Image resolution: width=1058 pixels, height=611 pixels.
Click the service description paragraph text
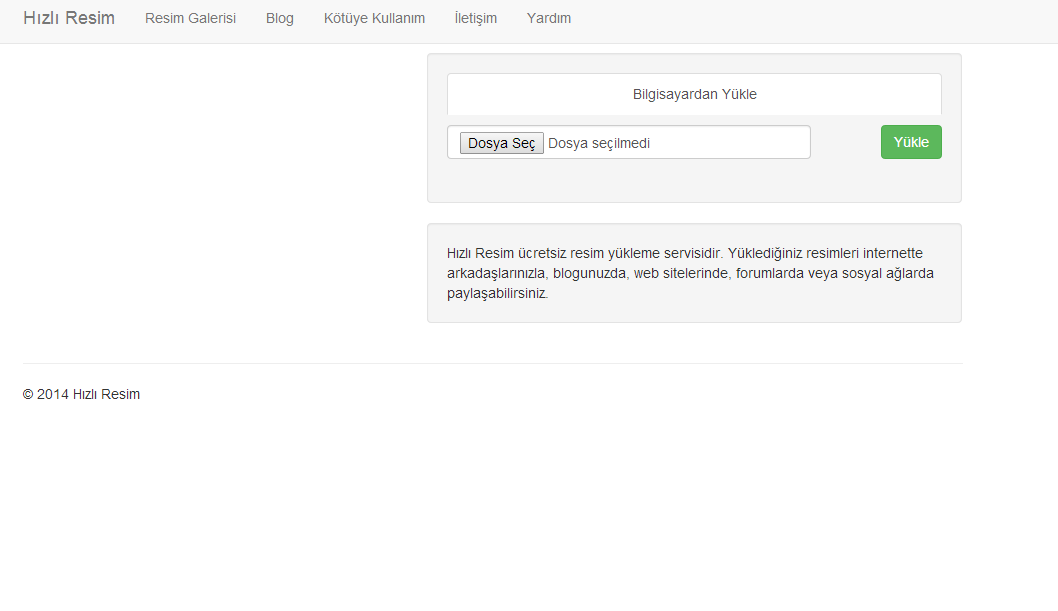coord(690,273)
